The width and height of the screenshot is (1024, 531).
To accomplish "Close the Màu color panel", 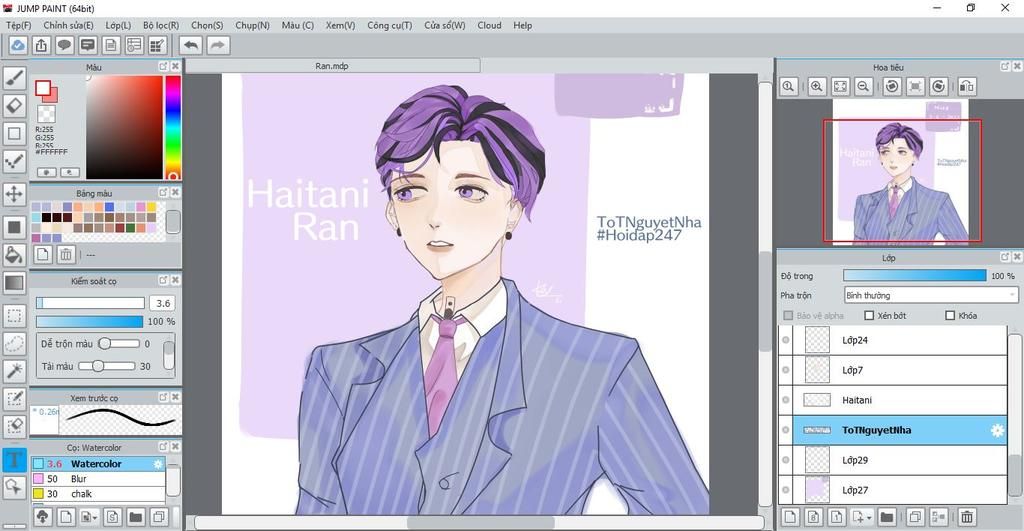I will click(175, 67).
